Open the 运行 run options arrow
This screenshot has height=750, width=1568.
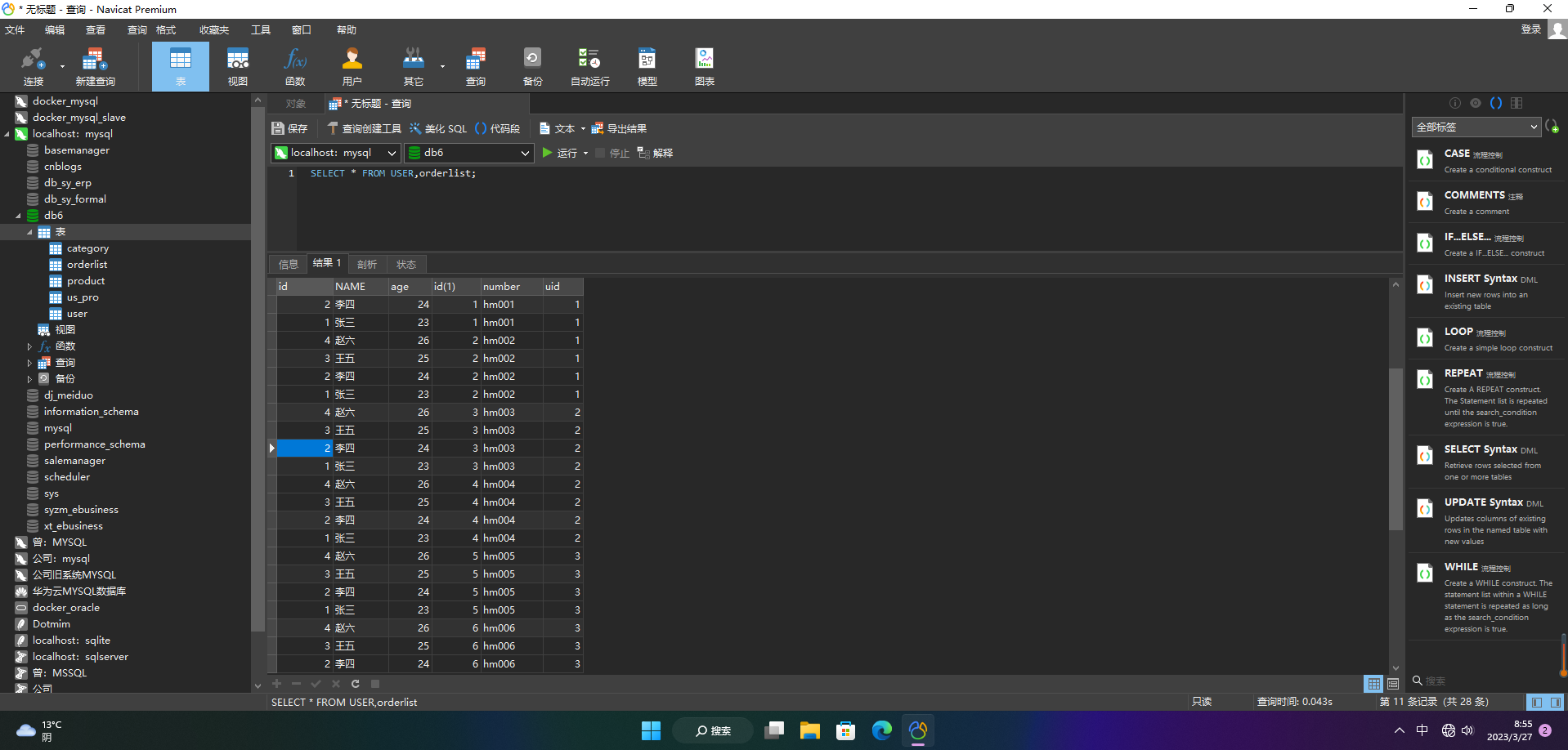click(585, 154)
